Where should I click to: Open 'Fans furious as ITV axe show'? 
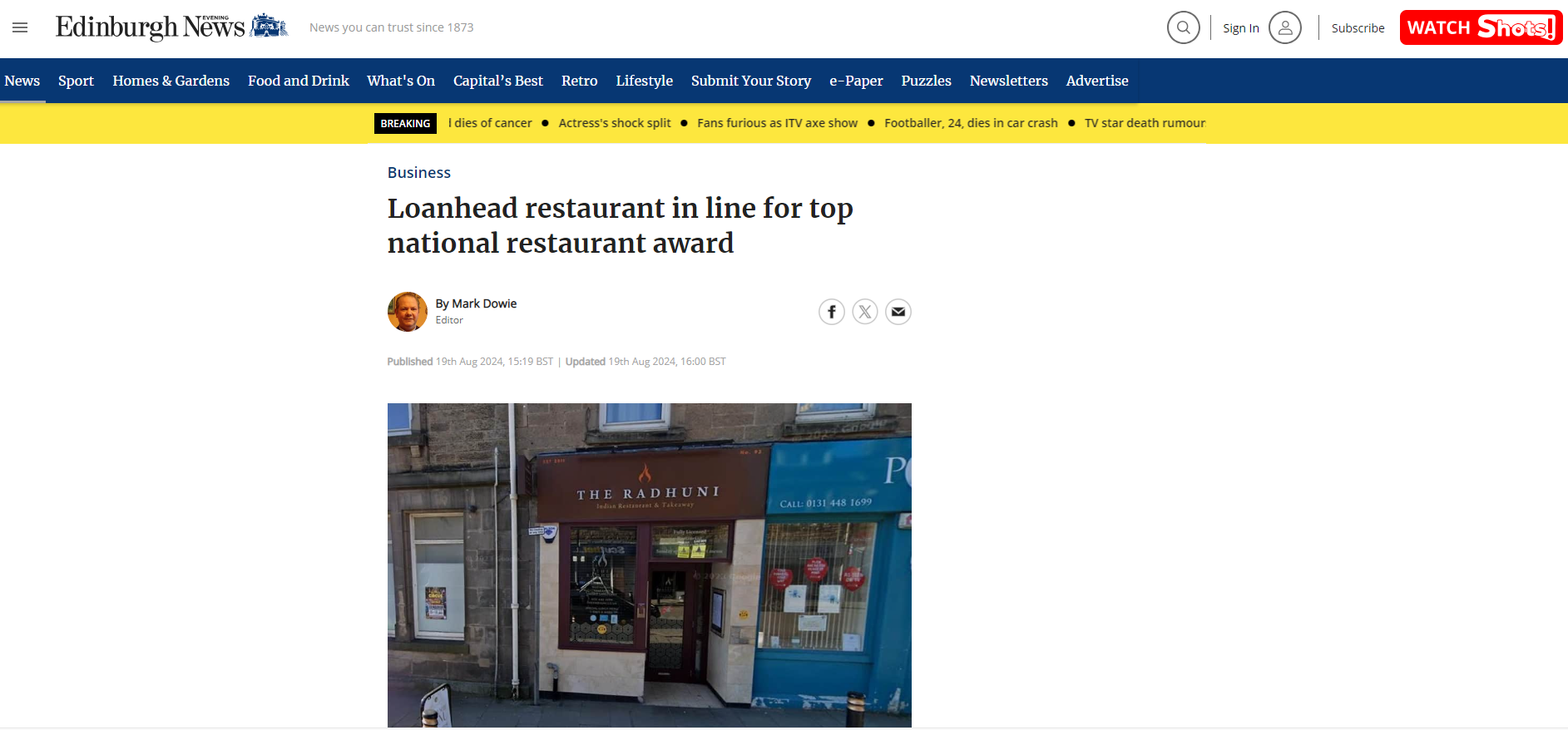pos(777,123)
